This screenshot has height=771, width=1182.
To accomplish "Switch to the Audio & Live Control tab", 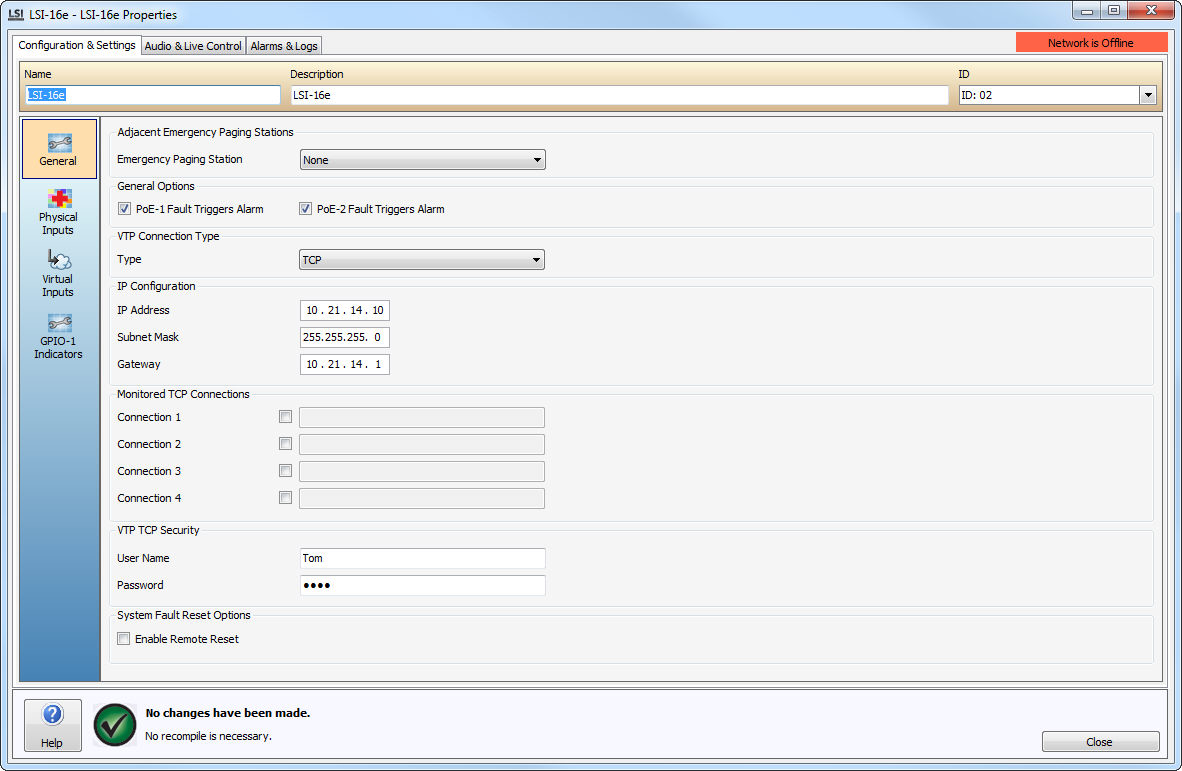I will [x=193, y=46].
